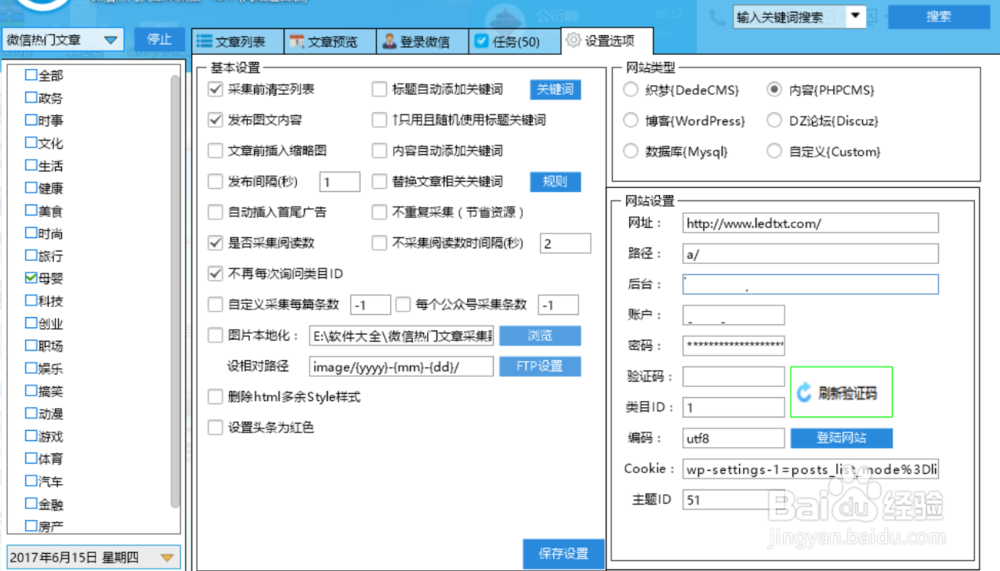Click the refresh arrow icon beside 刷新验证码
This screenshot has width=1000, height=571.
click(x=804, y=392)
